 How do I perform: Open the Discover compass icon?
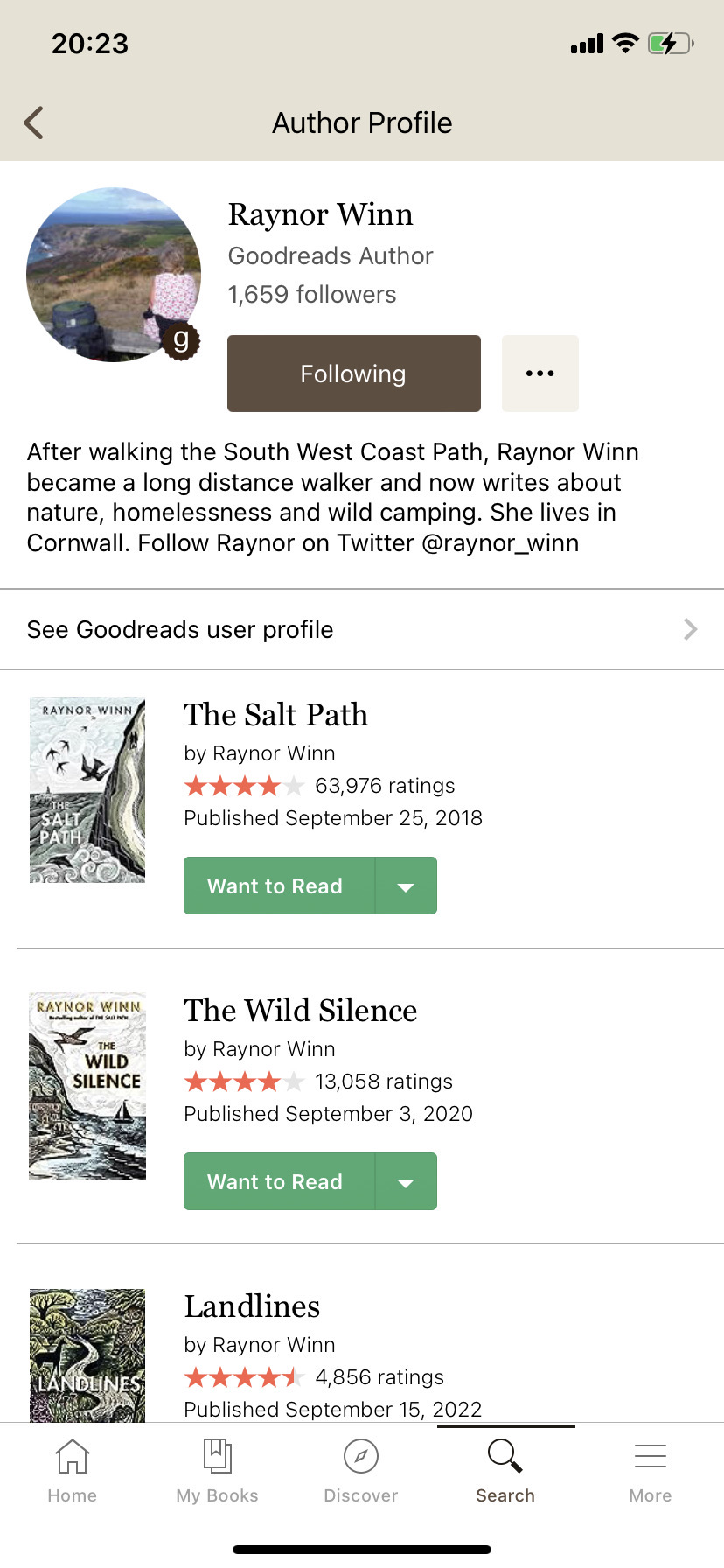[361, 1457]
